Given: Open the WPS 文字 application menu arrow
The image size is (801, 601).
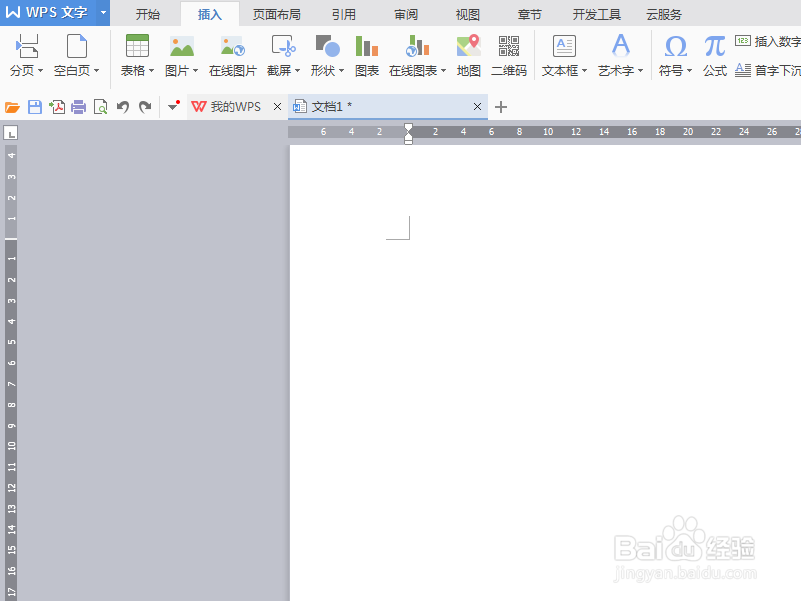Looking at the screenshot, I should pyautogui.click(x=103, y=12).
